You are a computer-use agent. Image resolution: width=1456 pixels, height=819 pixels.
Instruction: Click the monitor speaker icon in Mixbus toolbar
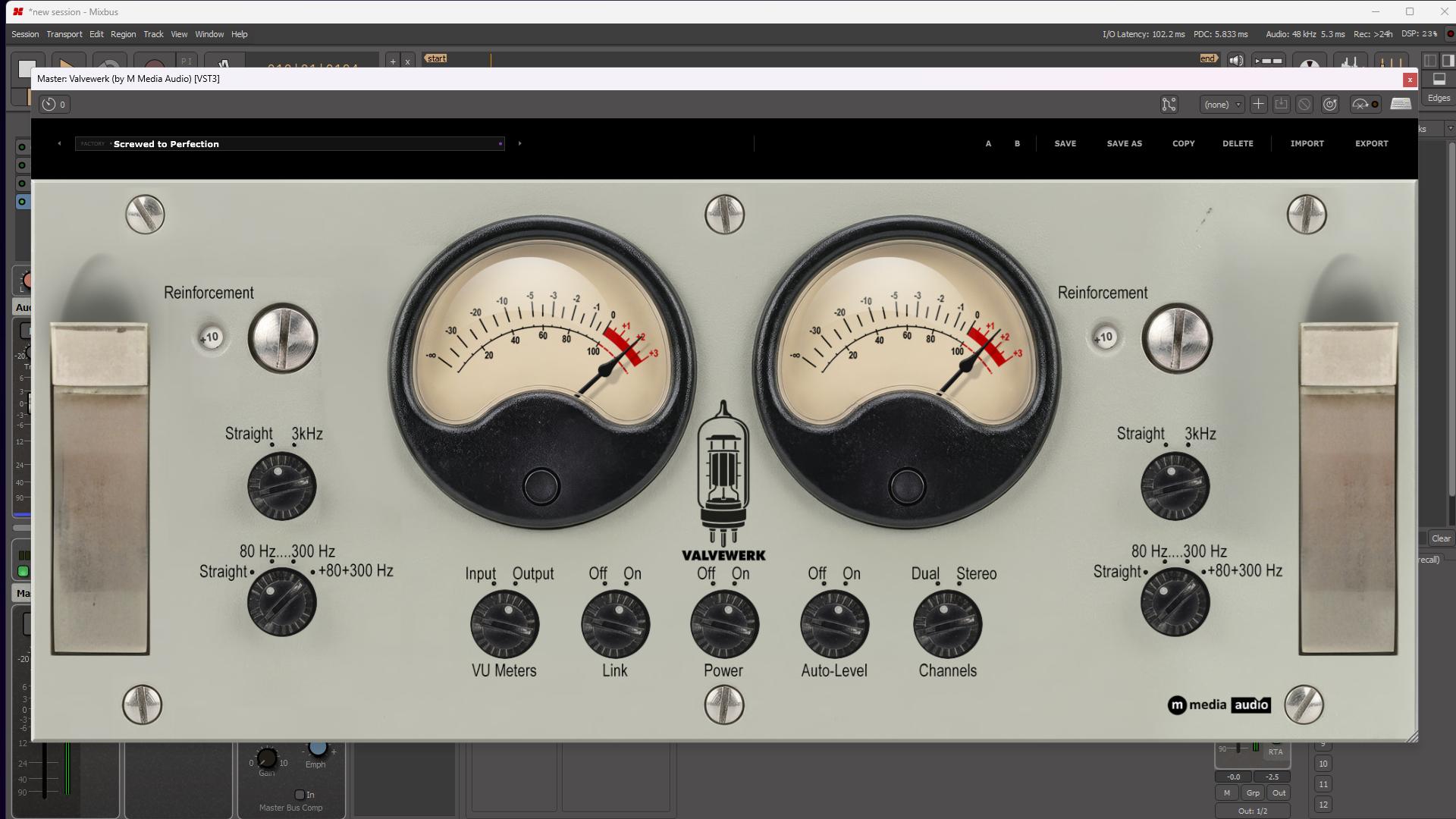(1236, 61)
